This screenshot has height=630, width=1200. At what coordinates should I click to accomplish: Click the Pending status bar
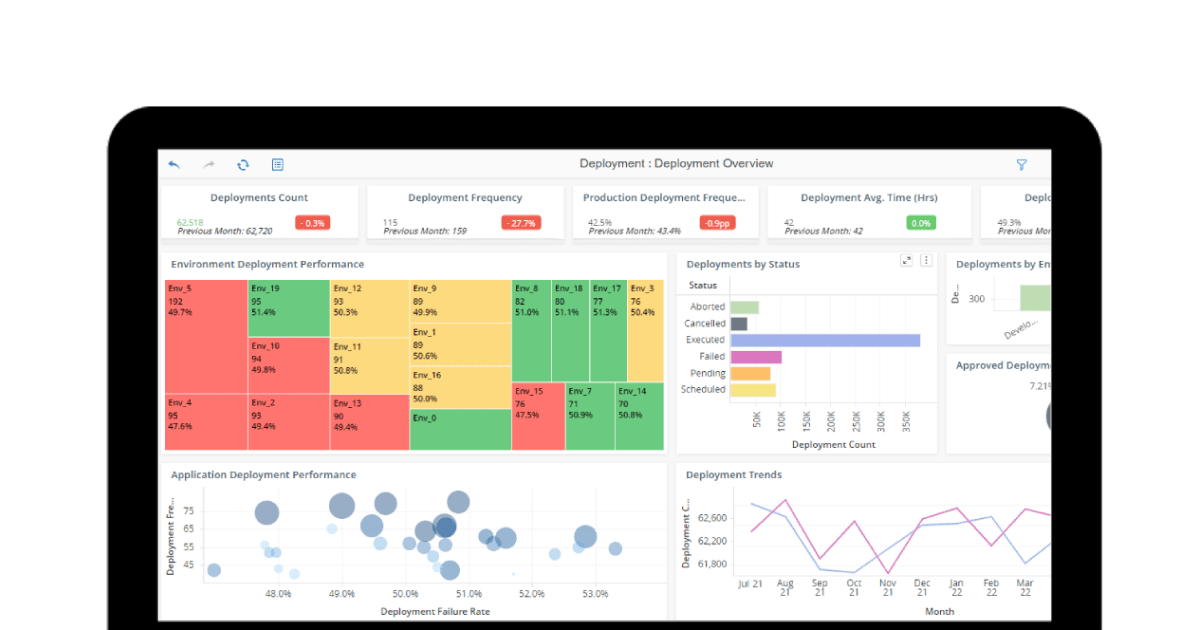pos(750,373)
